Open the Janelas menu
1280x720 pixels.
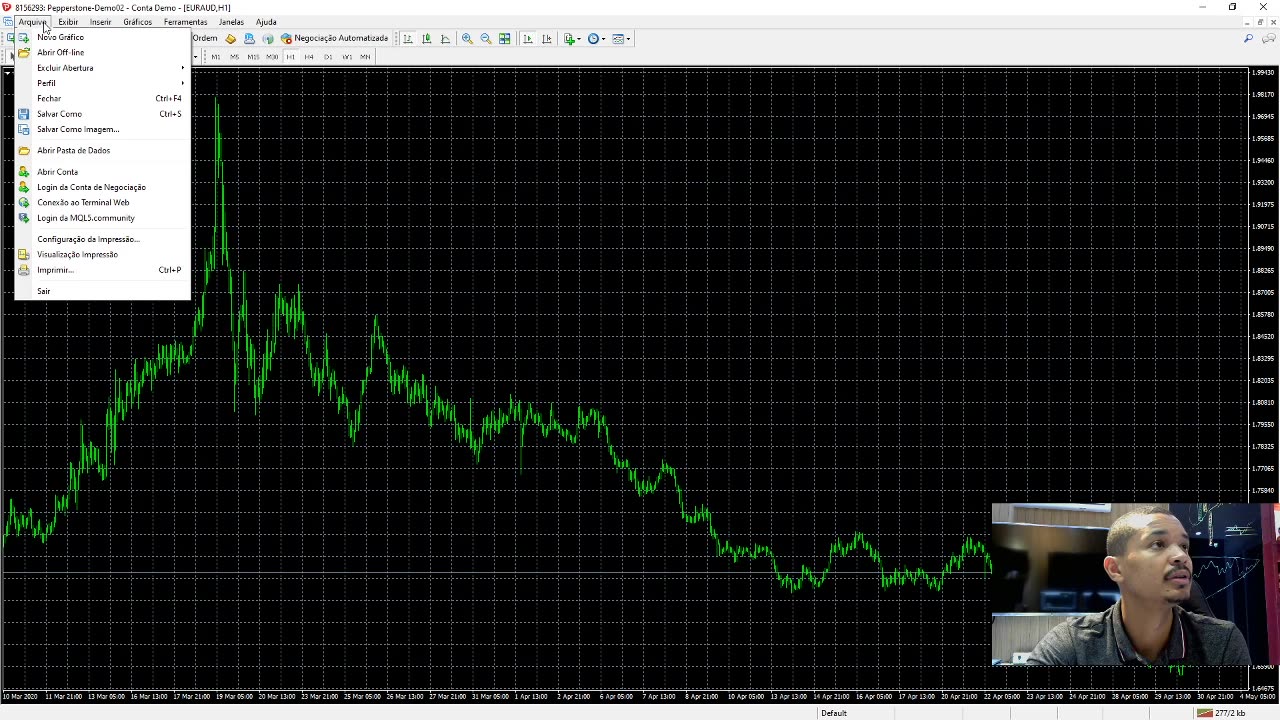[231, 22]
